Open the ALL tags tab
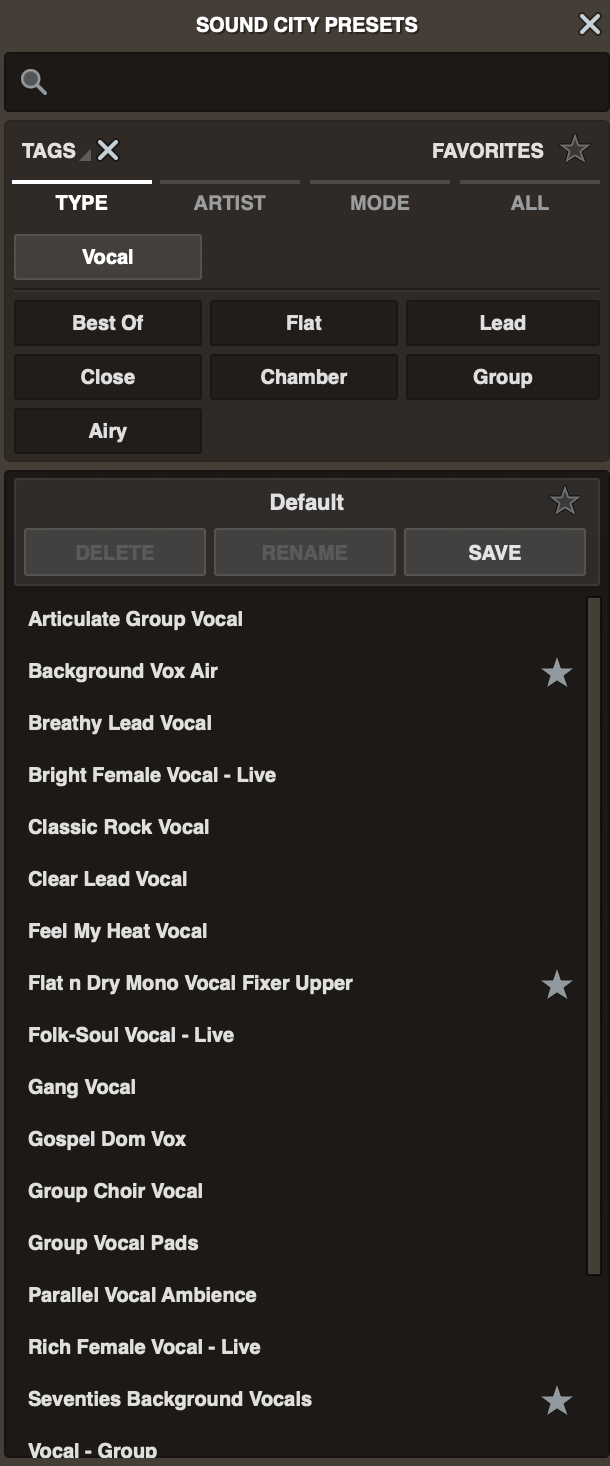Screen dimensions: 610x1466 530,202
